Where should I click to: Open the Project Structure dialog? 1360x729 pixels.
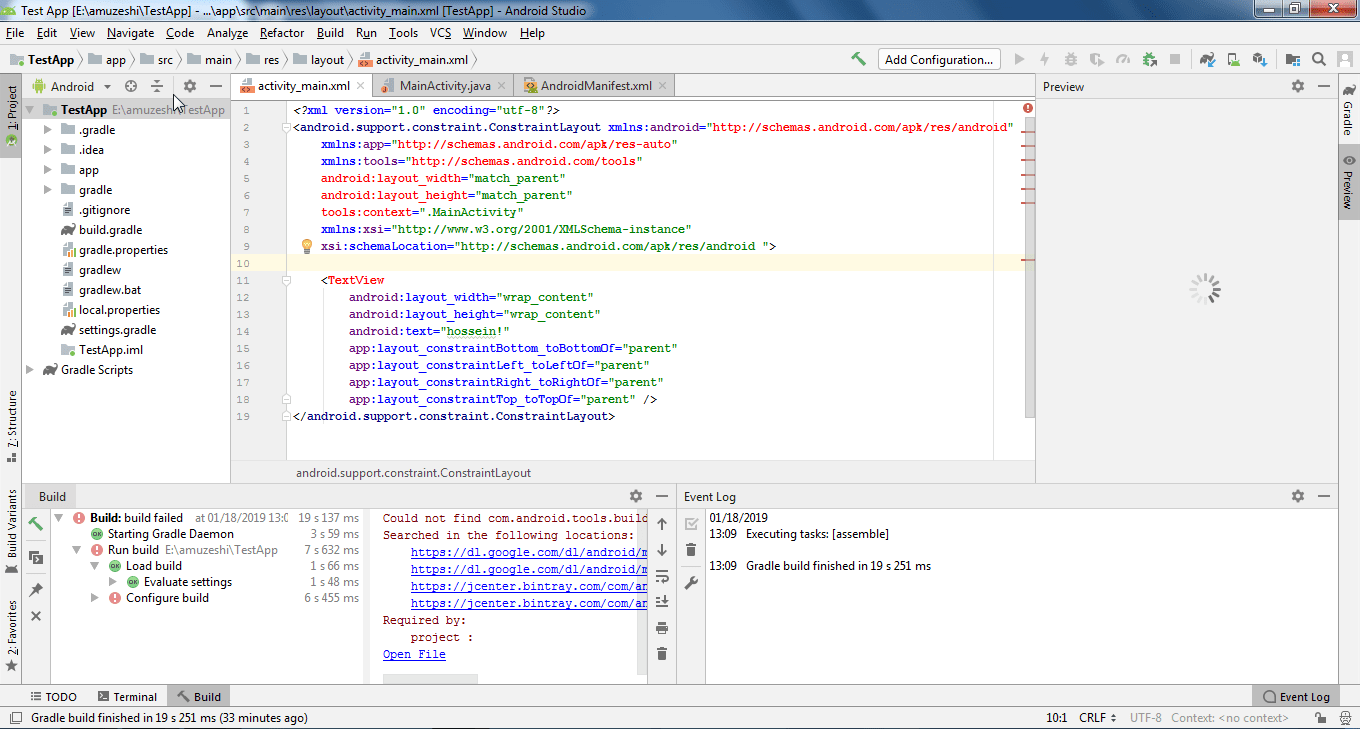[1291, 59]
